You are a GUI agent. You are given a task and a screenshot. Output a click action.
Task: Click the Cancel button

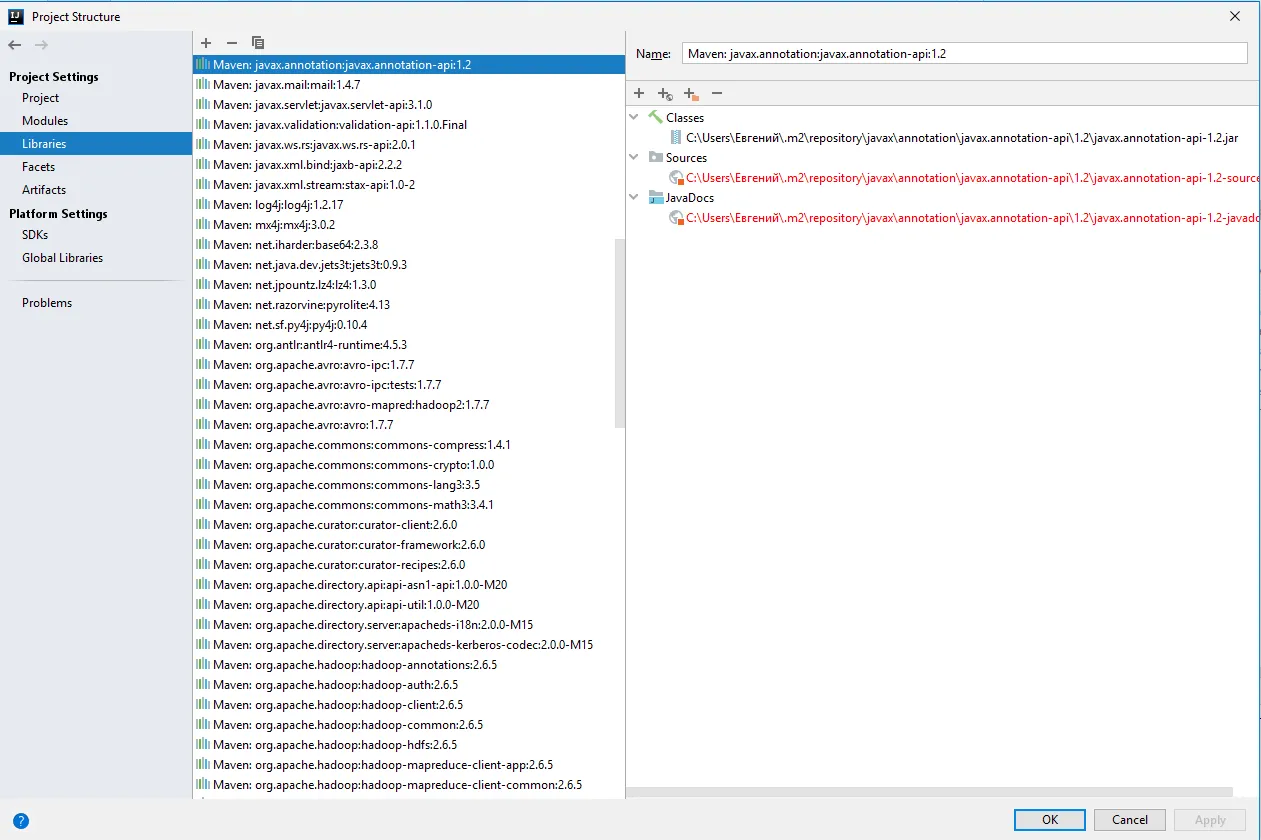1130,819
